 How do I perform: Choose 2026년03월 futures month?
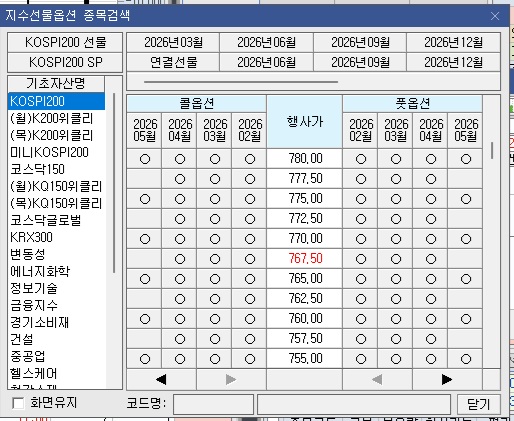(173, 42)
